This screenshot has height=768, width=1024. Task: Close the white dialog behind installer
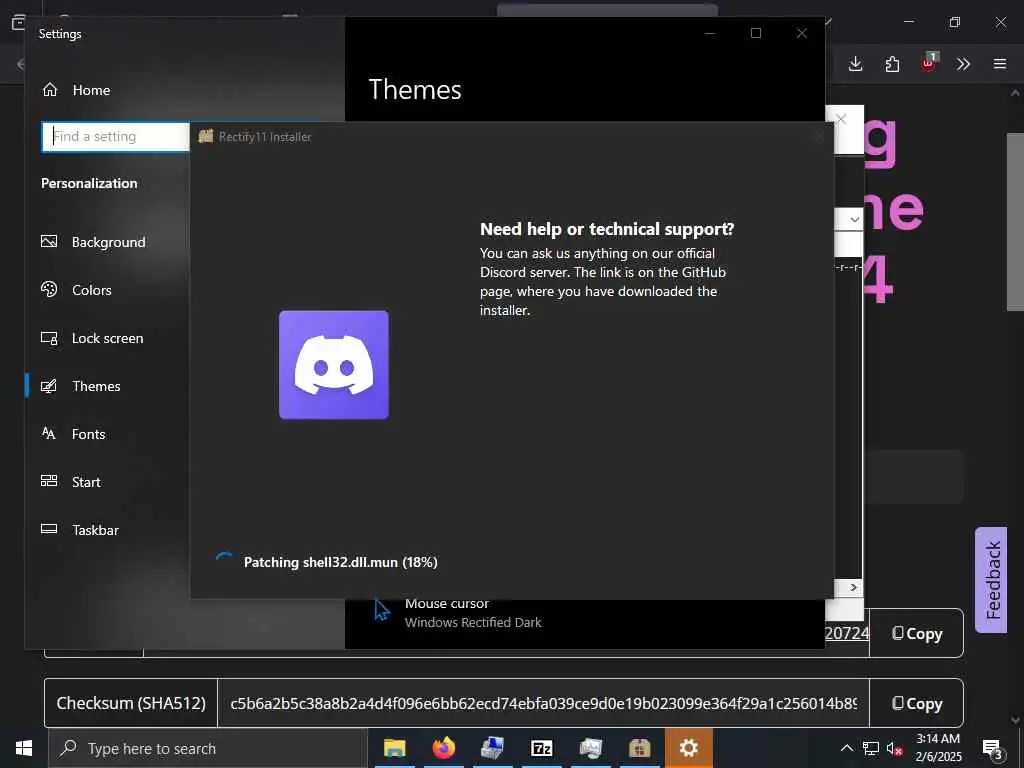click(x=842, y=120)
